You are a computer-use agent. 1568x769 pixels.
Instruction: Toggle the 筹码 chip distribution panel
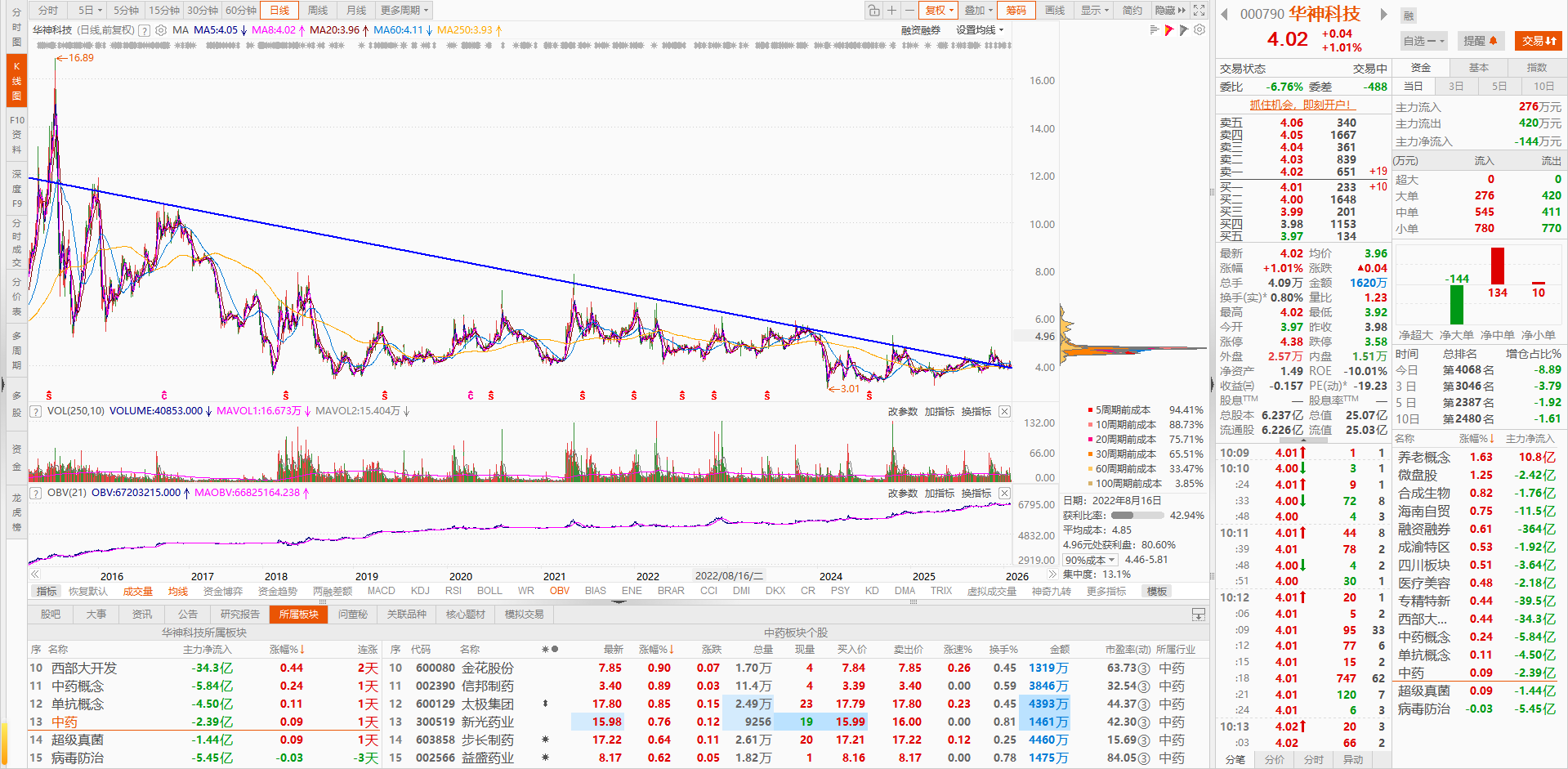click(1016, 11)
